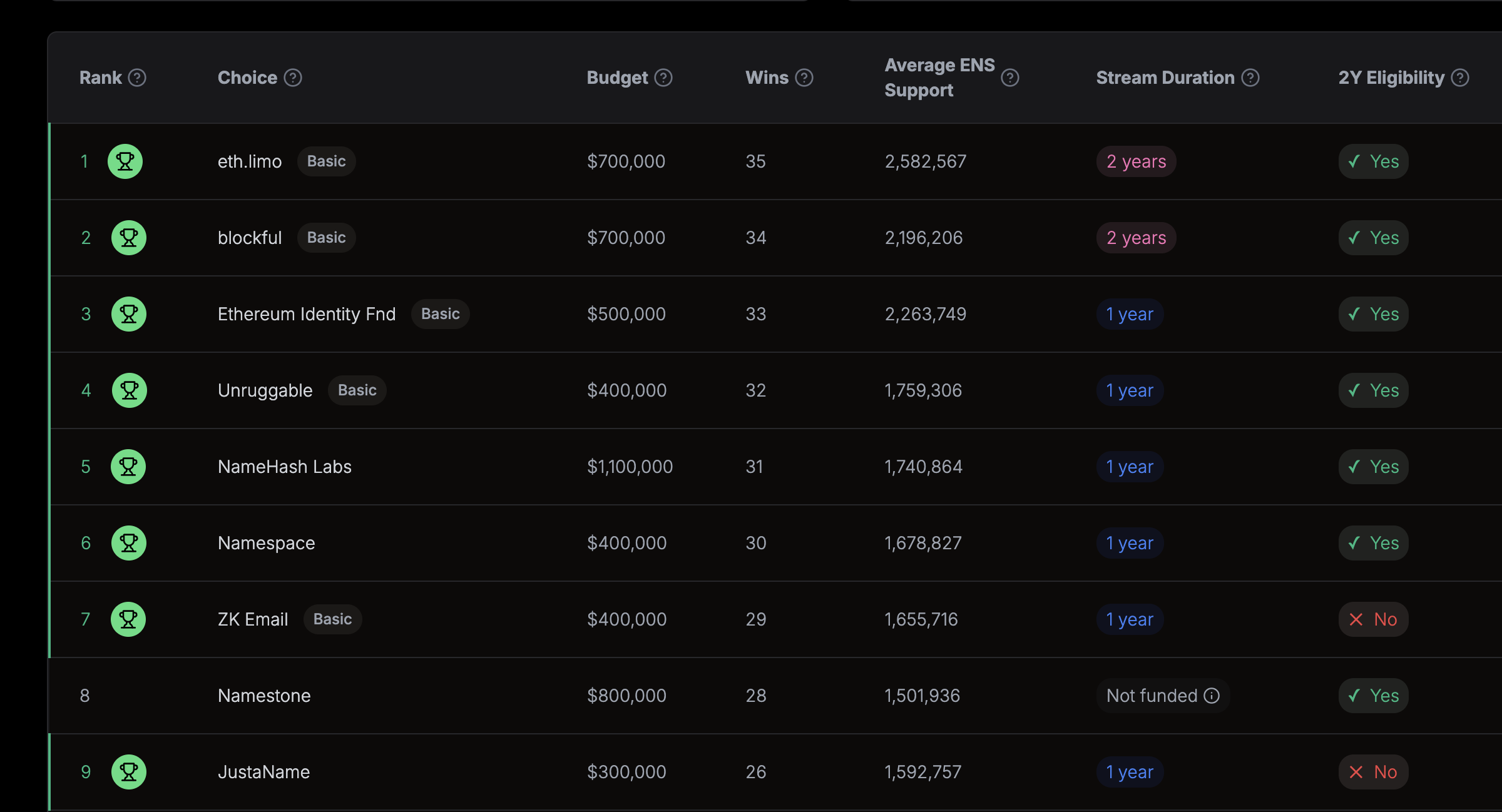Click the Yes eligibility badge for Namestone
The height and width of the screenshot is (812, 1502).
[x=1373, y=696]
